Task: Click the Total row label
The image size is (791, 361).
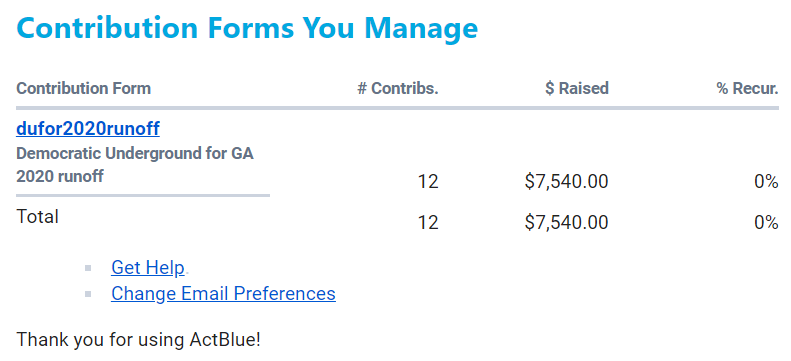Action: (x=37, y=217)
